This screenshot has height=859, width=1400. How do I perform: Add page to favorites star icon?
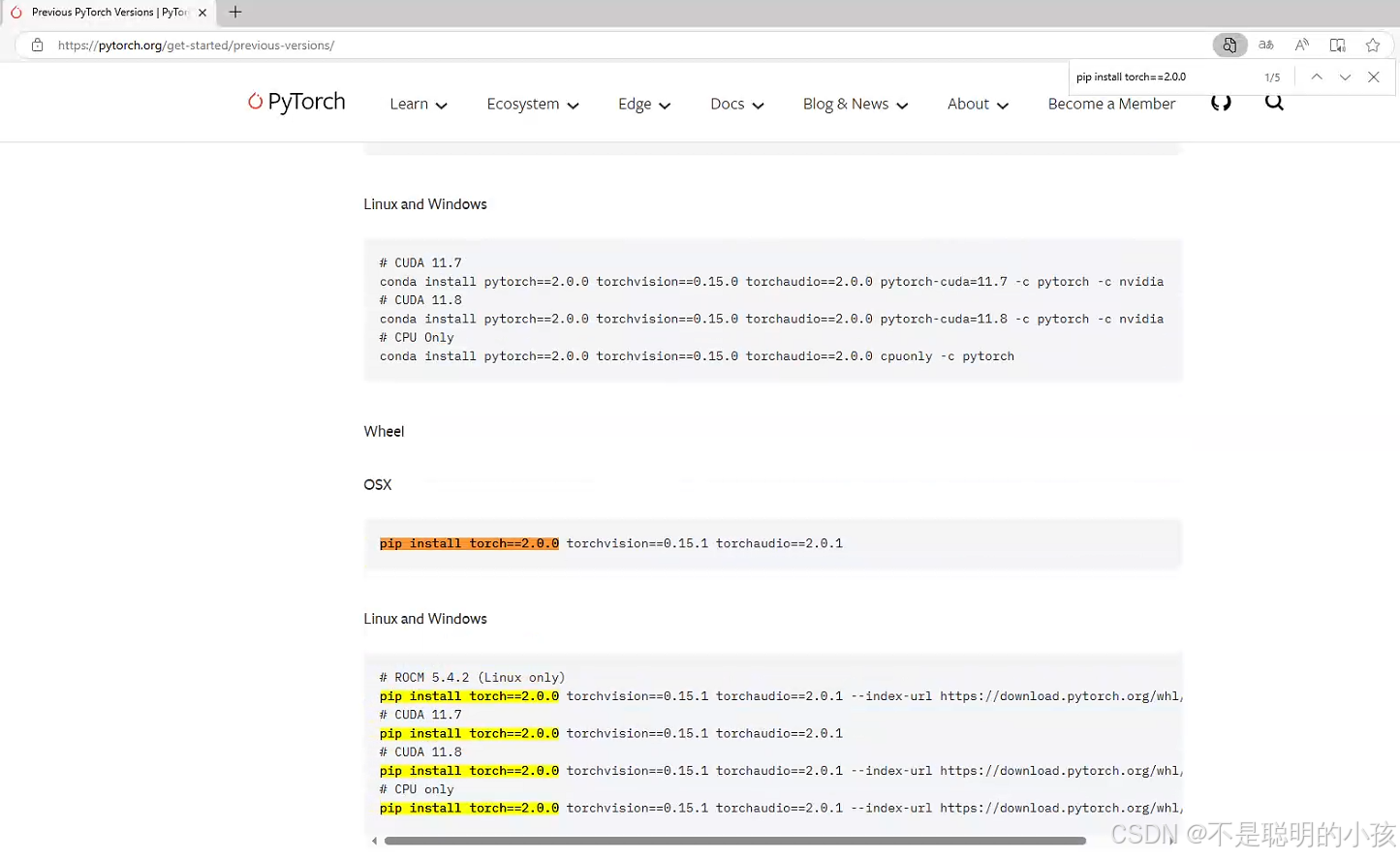point(1373,45)
